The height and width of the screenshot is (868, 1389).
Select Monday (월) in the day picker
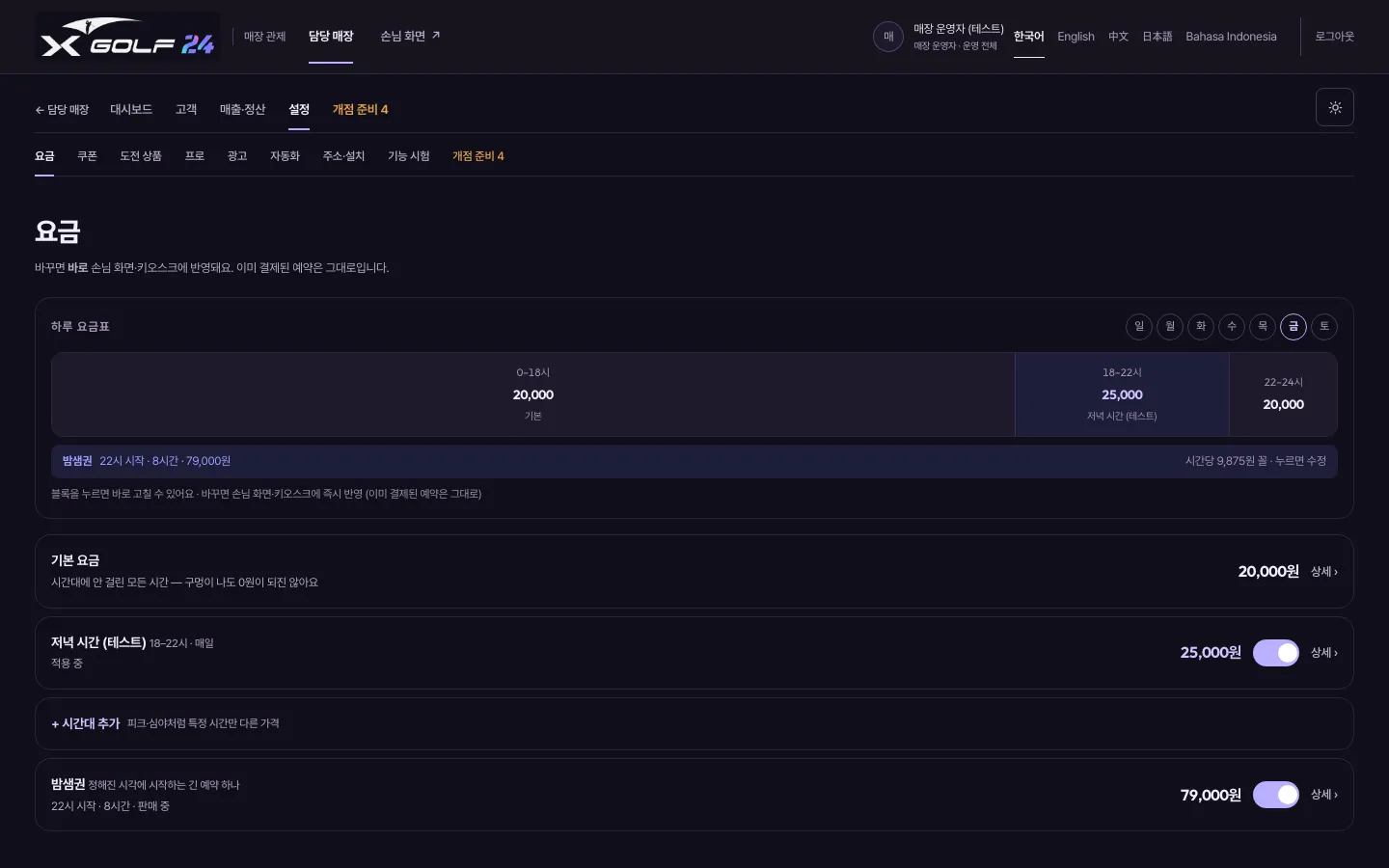pyautogui.click(x=1170, y=327)
